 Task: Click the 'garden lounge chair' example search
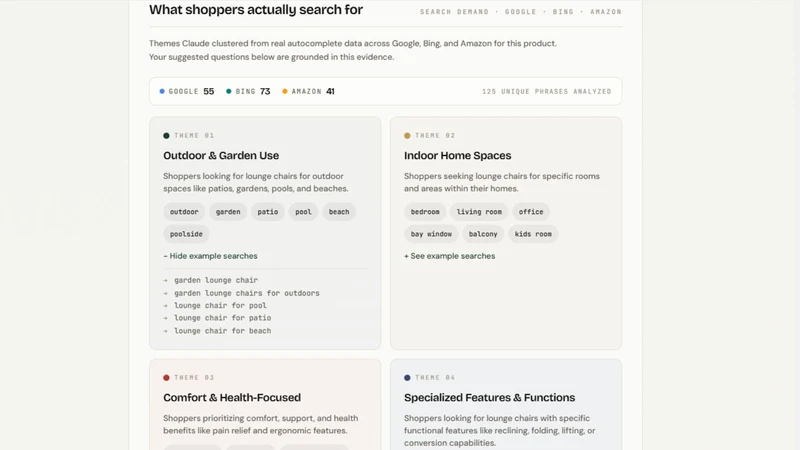[x=216, y=280]
